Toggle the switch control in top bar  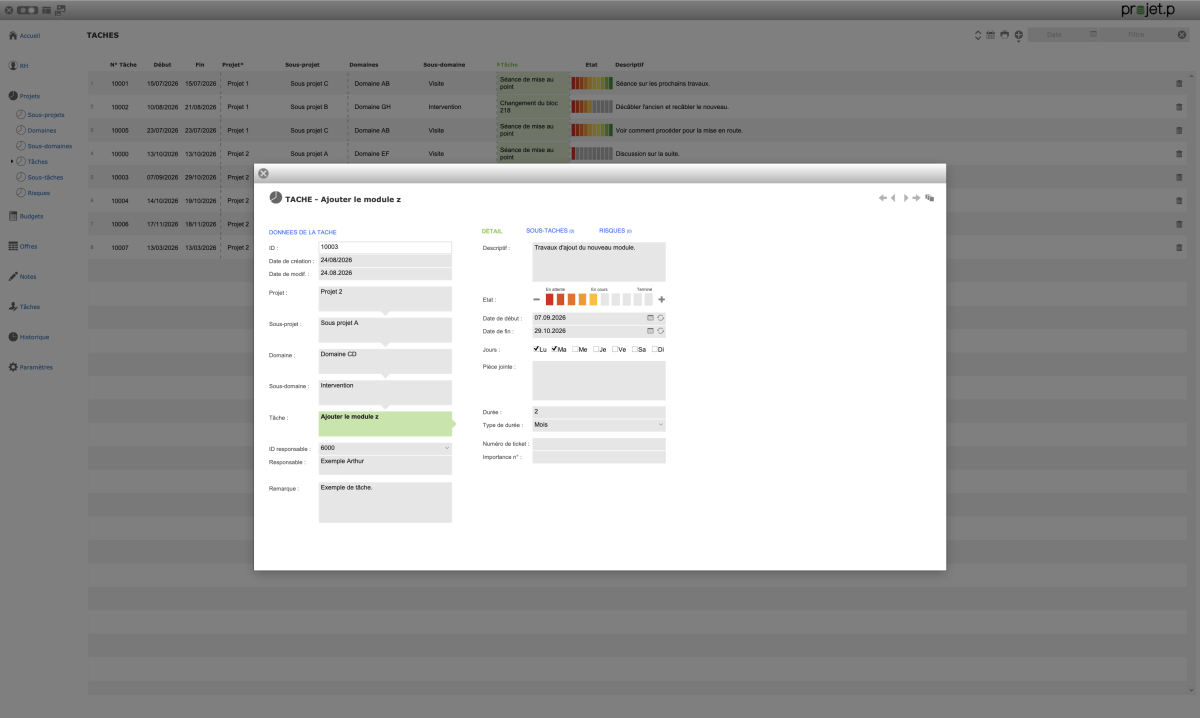click(x=28, y=9)
